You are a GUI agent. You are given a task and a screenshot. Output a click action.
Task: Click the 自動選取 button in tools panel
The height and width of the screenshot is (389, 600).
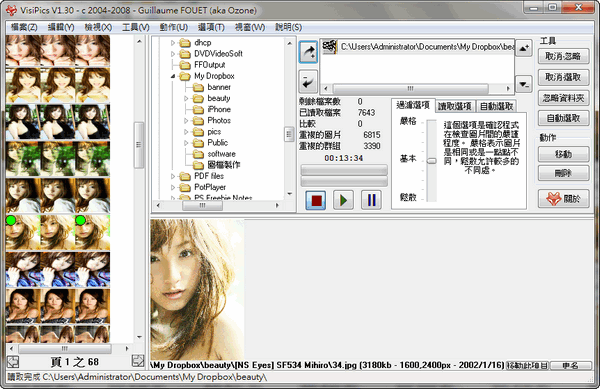point(563,119)
